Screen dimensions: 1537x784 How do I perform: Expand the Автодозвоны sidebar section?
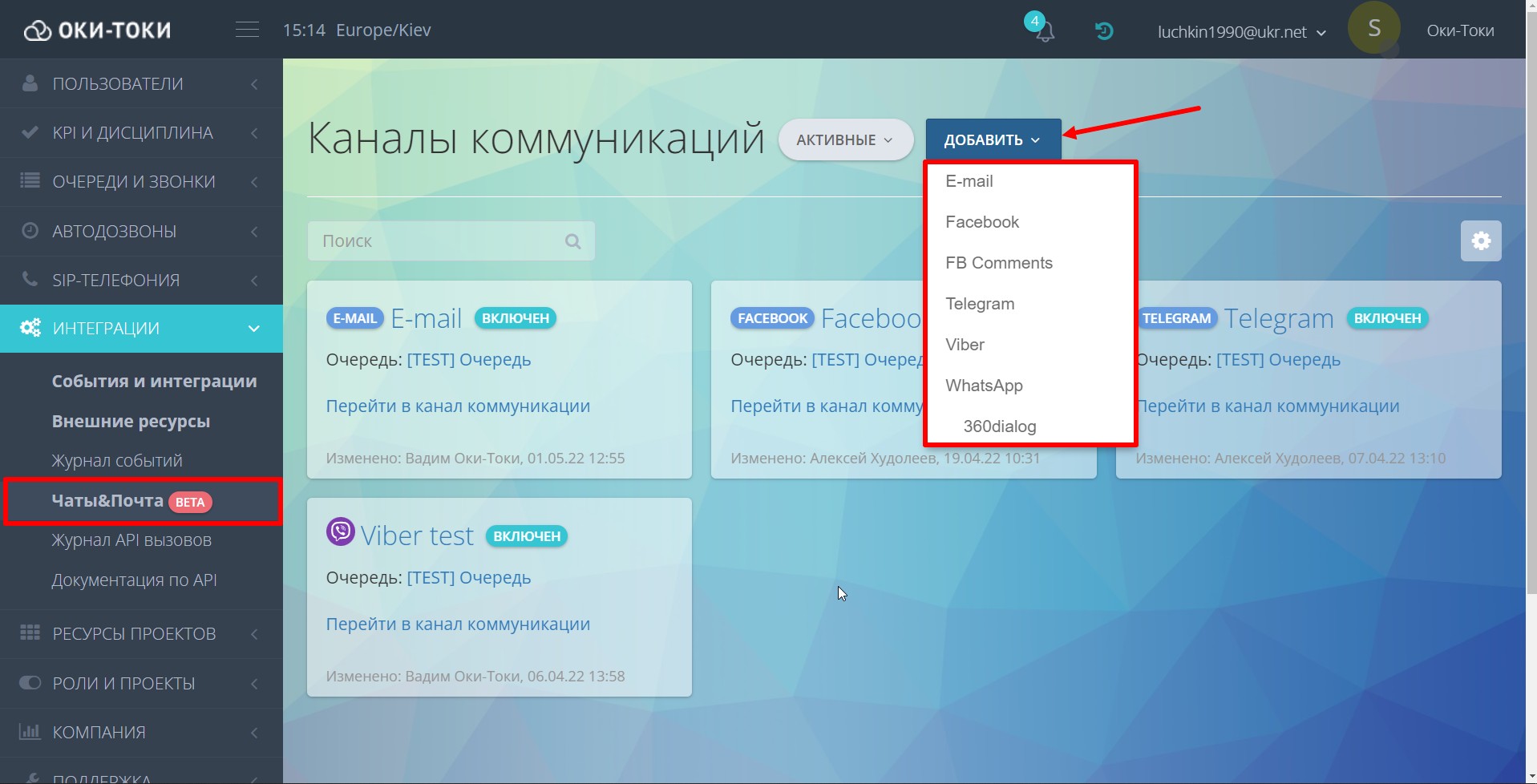click(x=141, y=231)
